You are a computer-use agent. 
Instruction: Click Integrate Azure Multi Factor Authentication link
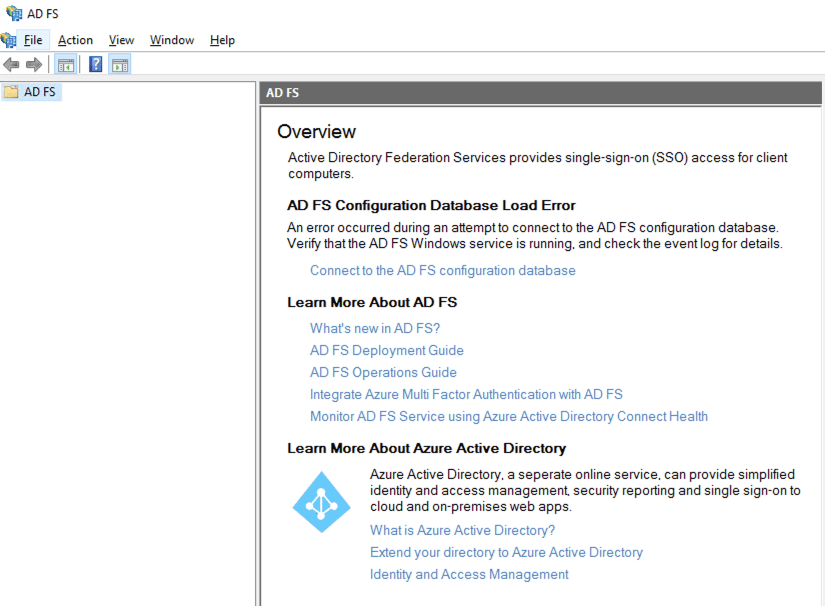pyautogui.click(x=466, y=395)
